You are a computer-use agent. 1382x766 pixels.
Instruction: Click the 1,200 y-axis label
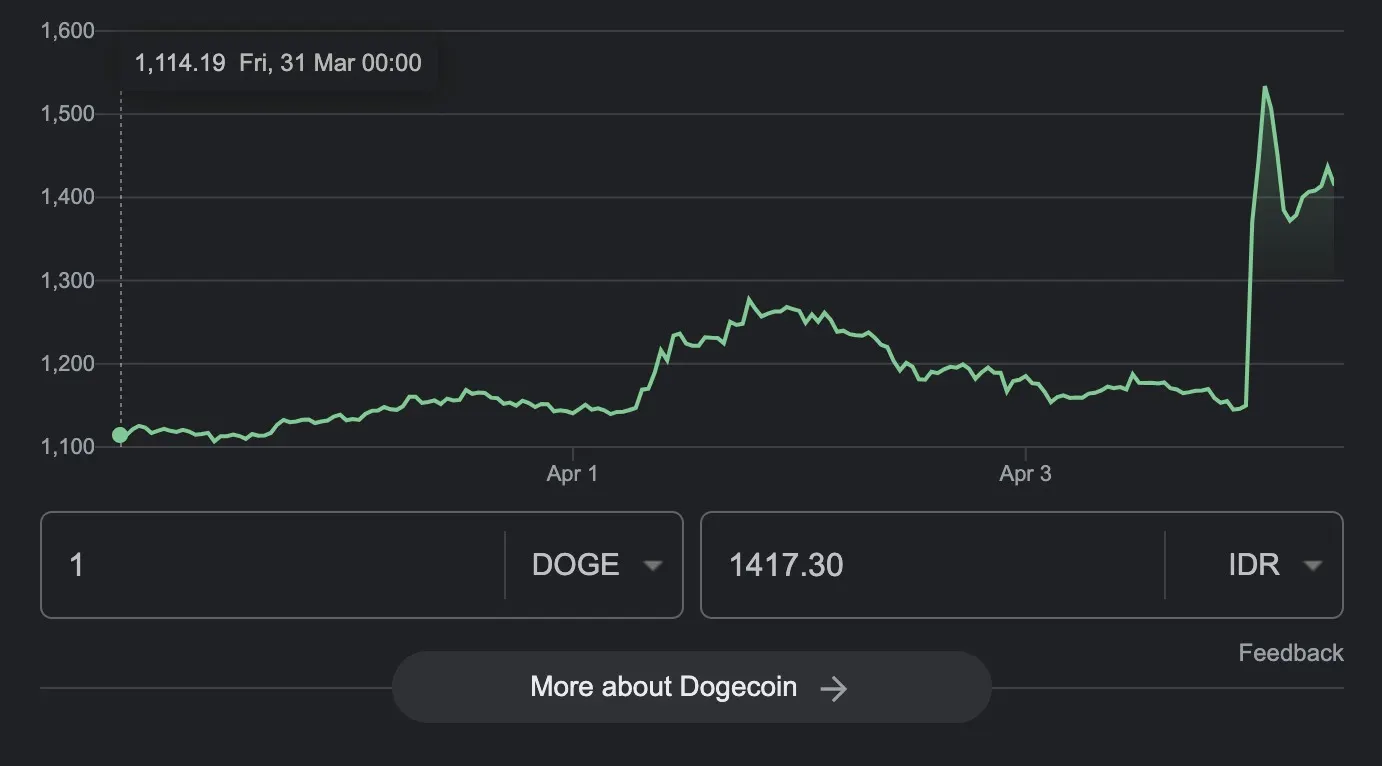coord(68,364)
